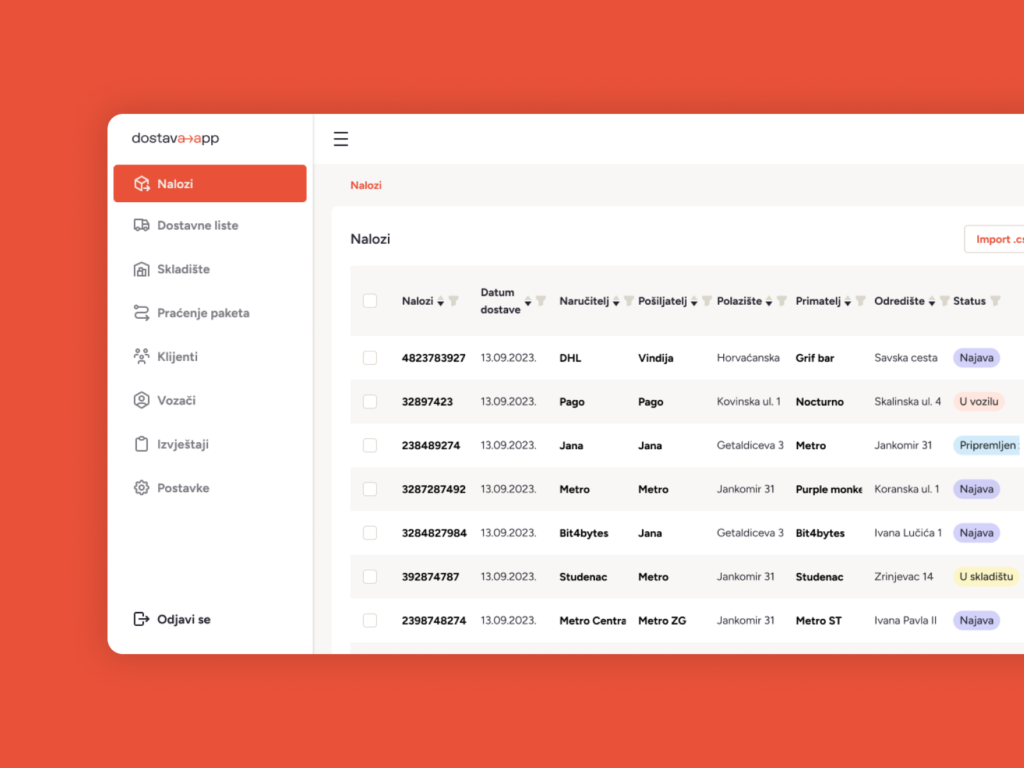Toggle the select-all checkbox in table header
The height and width of the screenshot is (768, 1024).
point(370,300)
